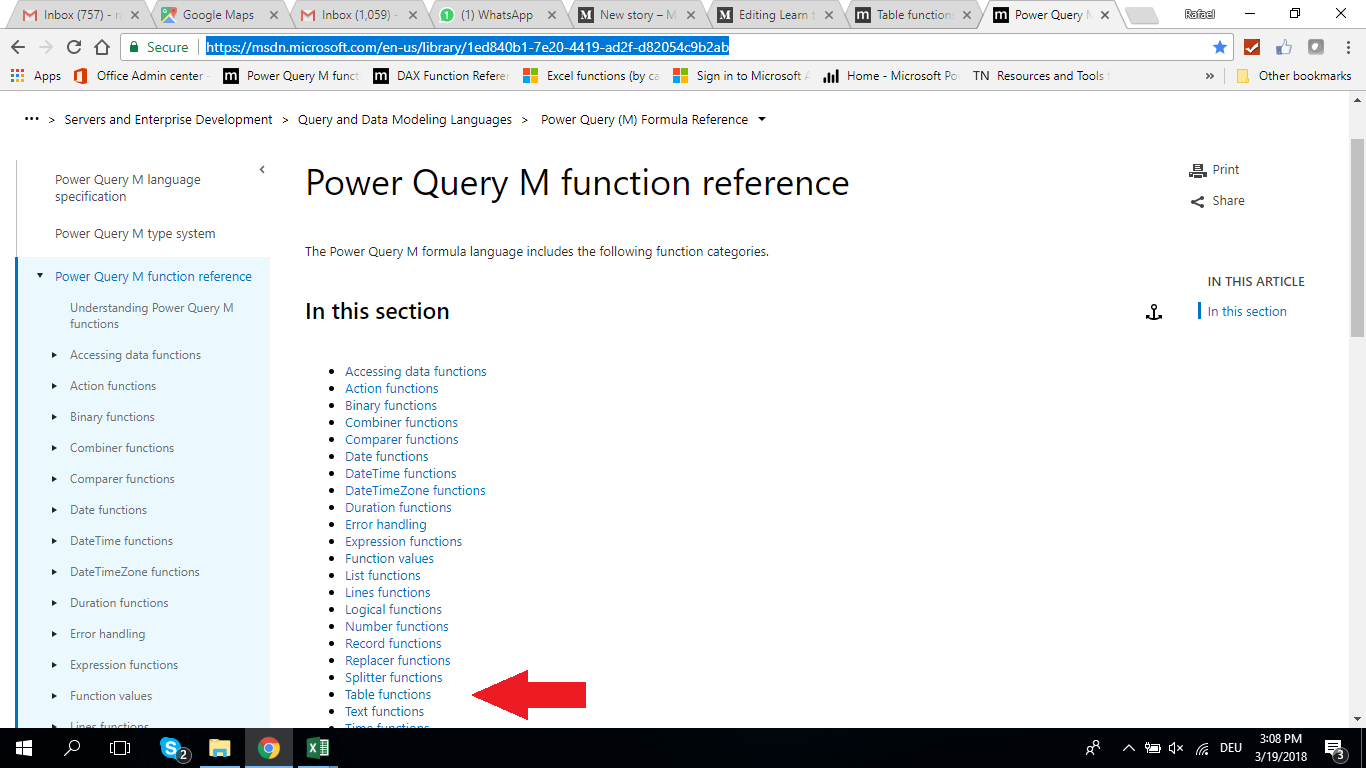Click In this section under IN THIS ARTICLE
Viewport: 1366px width, 768px height.
tap(1245, 311)
